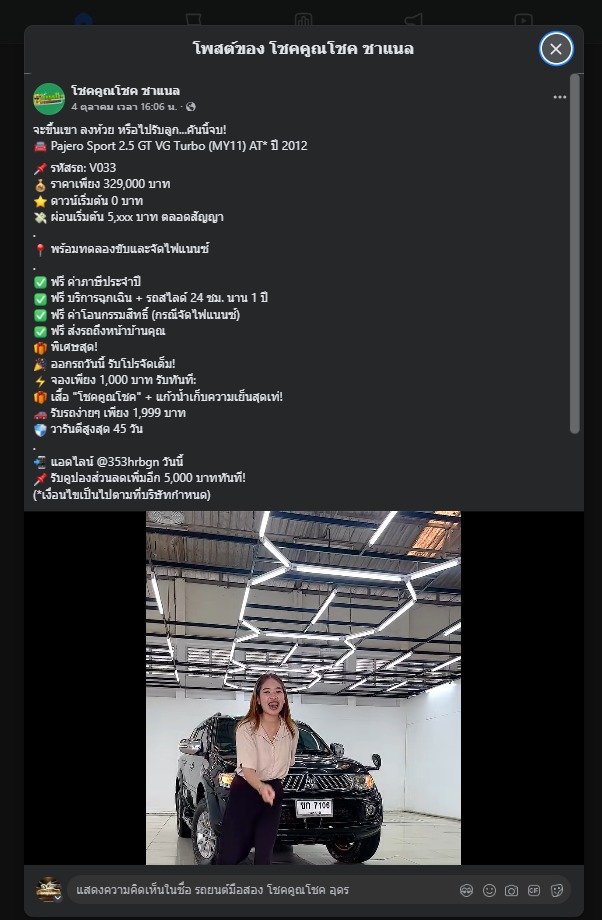Open the dimmed insights chart icon in top bar
Viewport: 602px width, 920px height.
point(303,19)
